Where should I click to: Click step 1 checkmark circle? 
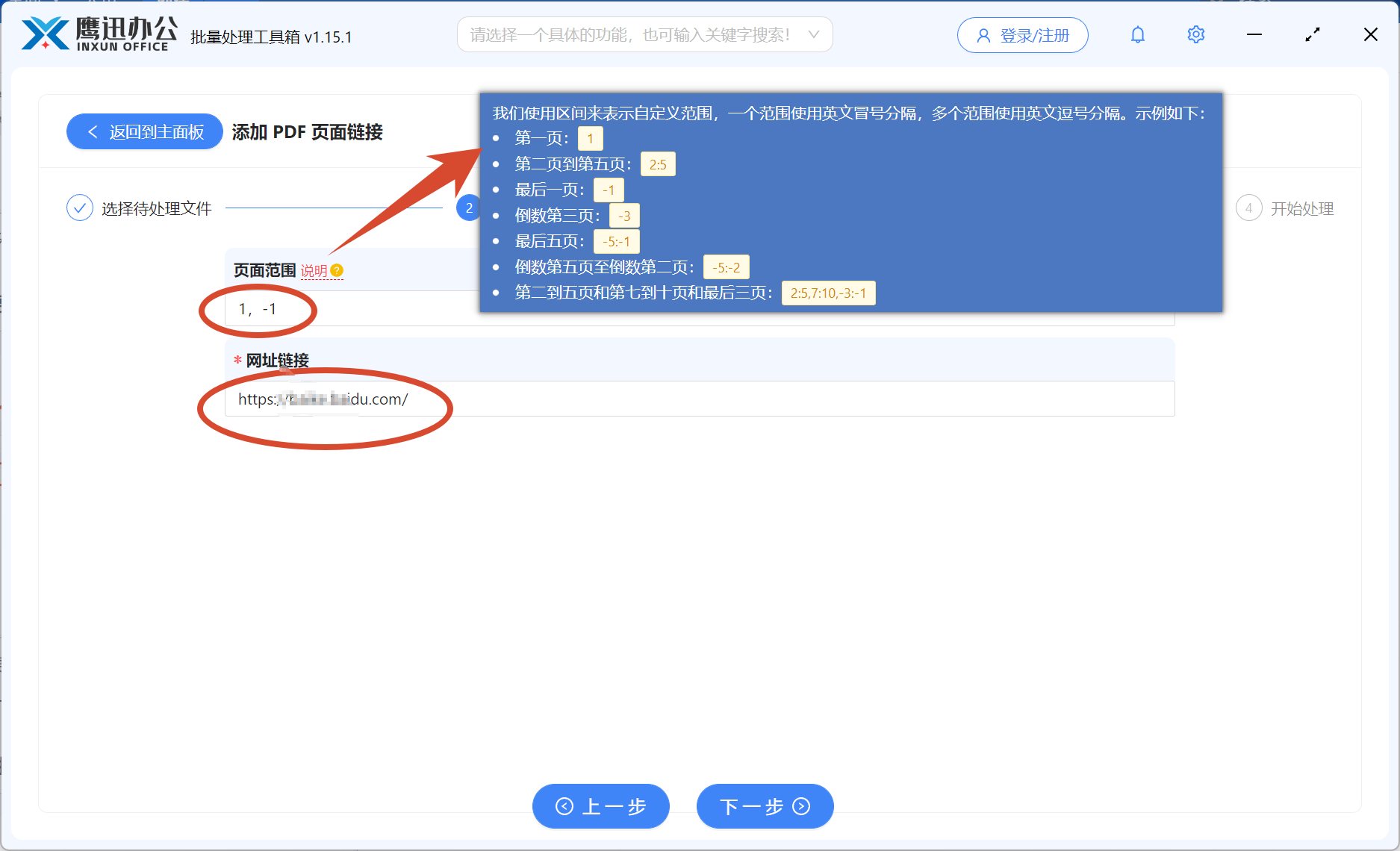[79, 208]
